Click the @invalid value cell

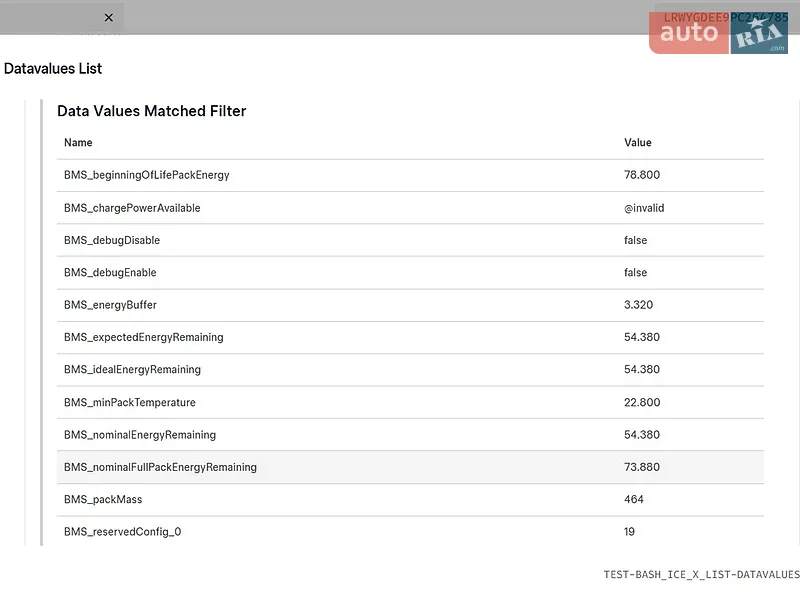click(644, 208)
